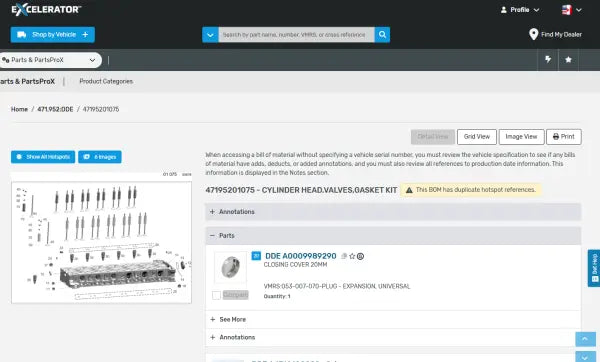Click the Excelerator logo
The image size is (600, 362).
pyautogui.click(x=46, y=10)
